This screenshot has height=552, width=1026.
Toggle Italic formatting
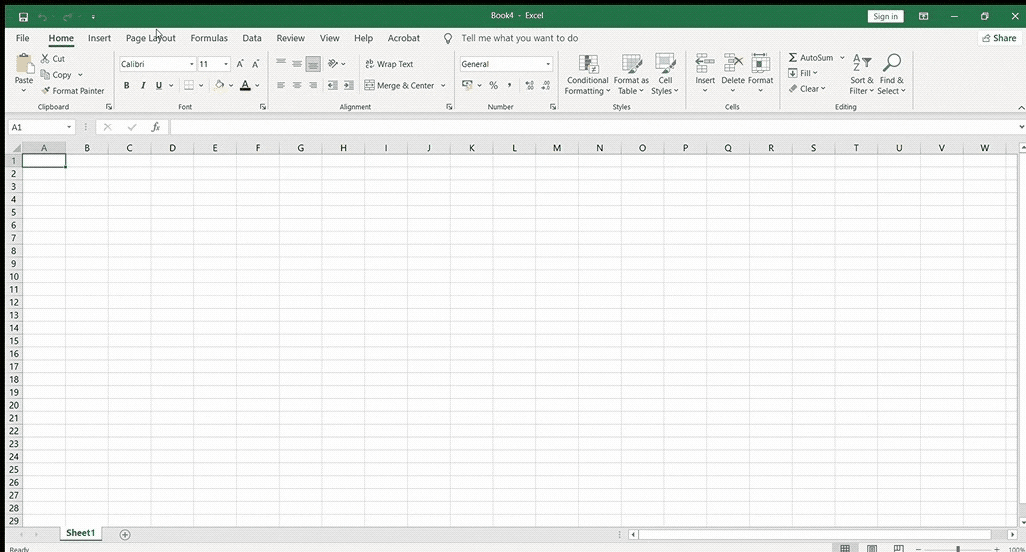pos(143,86)
